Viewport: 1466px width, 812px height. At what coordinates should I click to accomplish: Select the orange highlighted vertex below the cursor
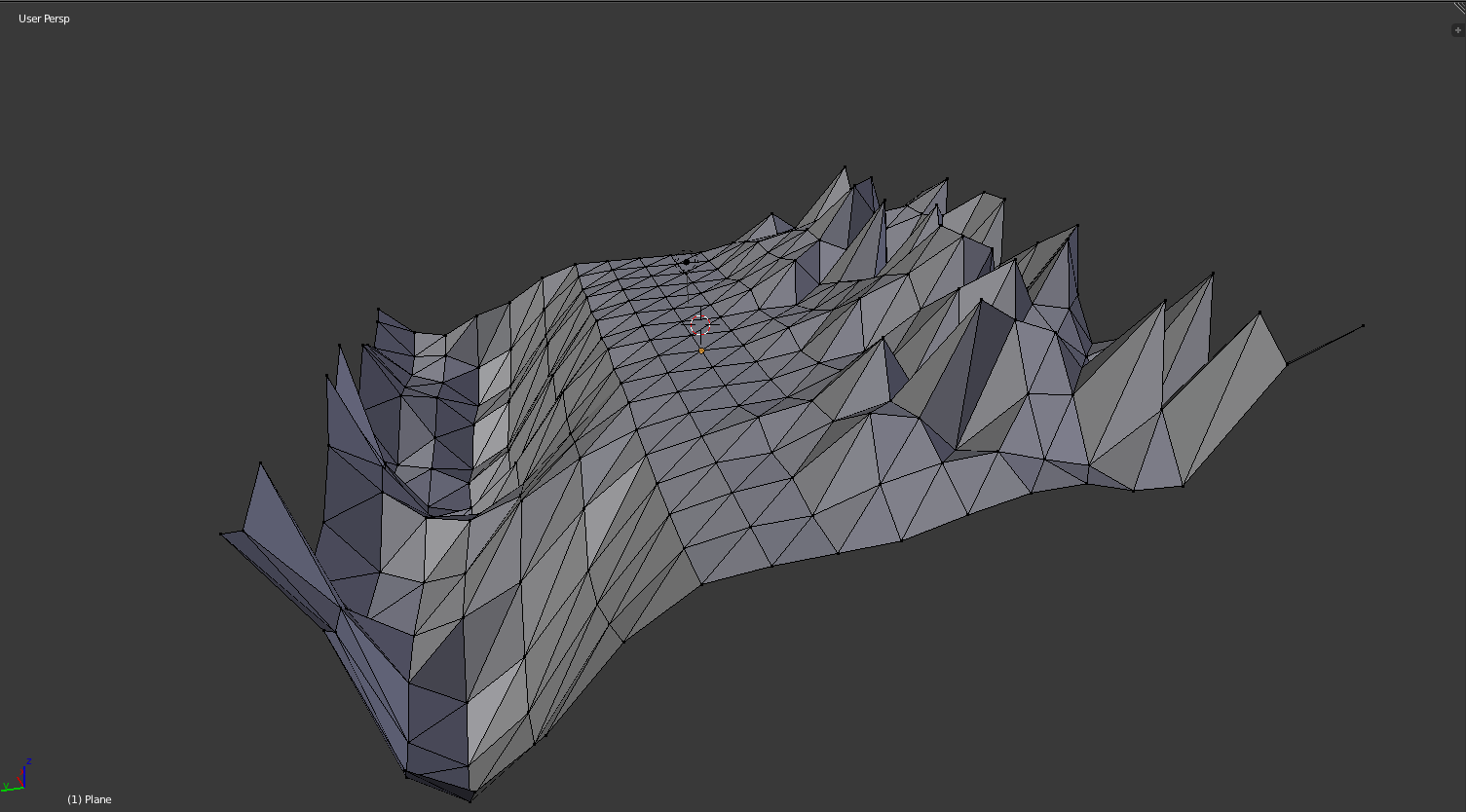701,351
